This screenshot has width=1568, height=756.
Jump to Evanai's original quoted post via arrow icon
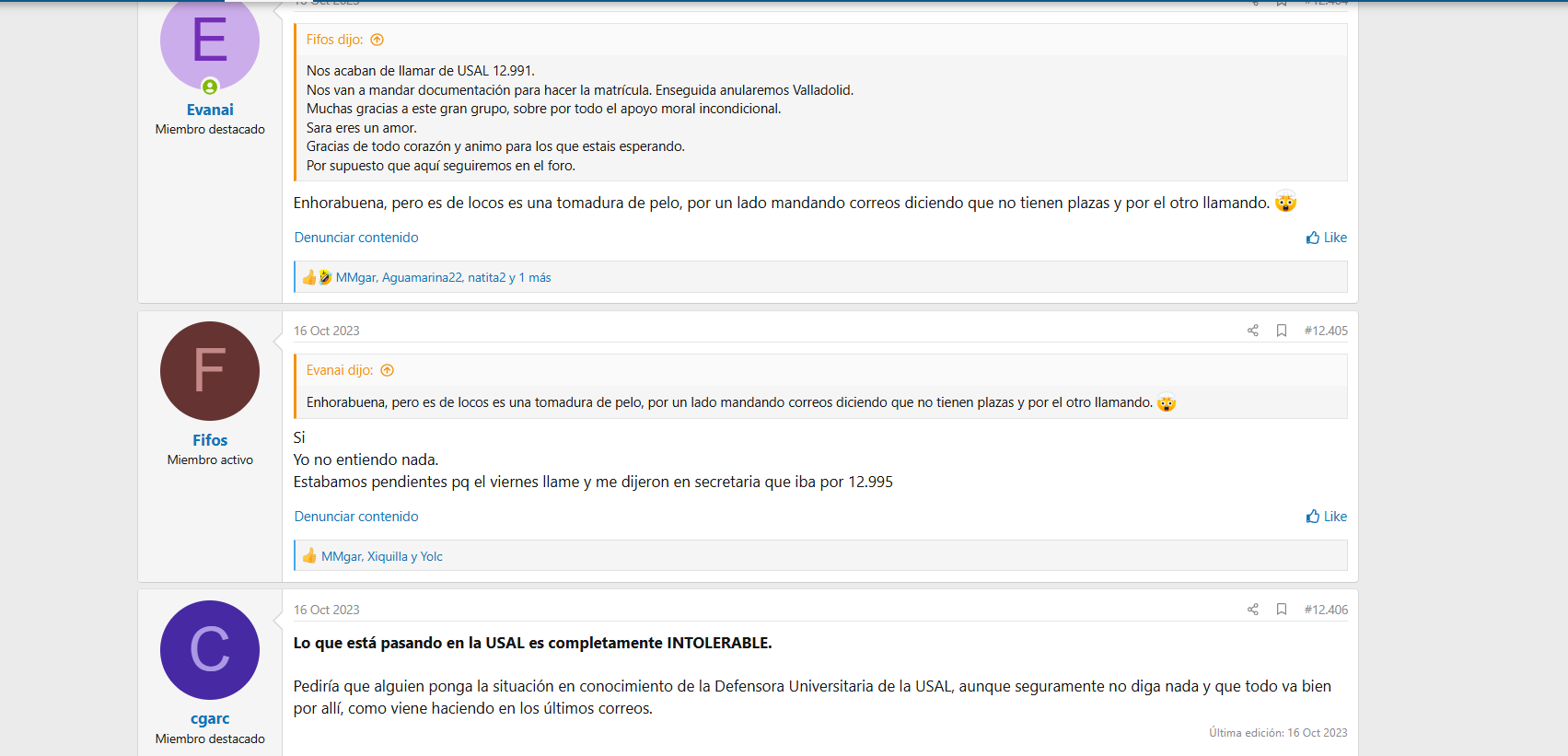point(388,370)
